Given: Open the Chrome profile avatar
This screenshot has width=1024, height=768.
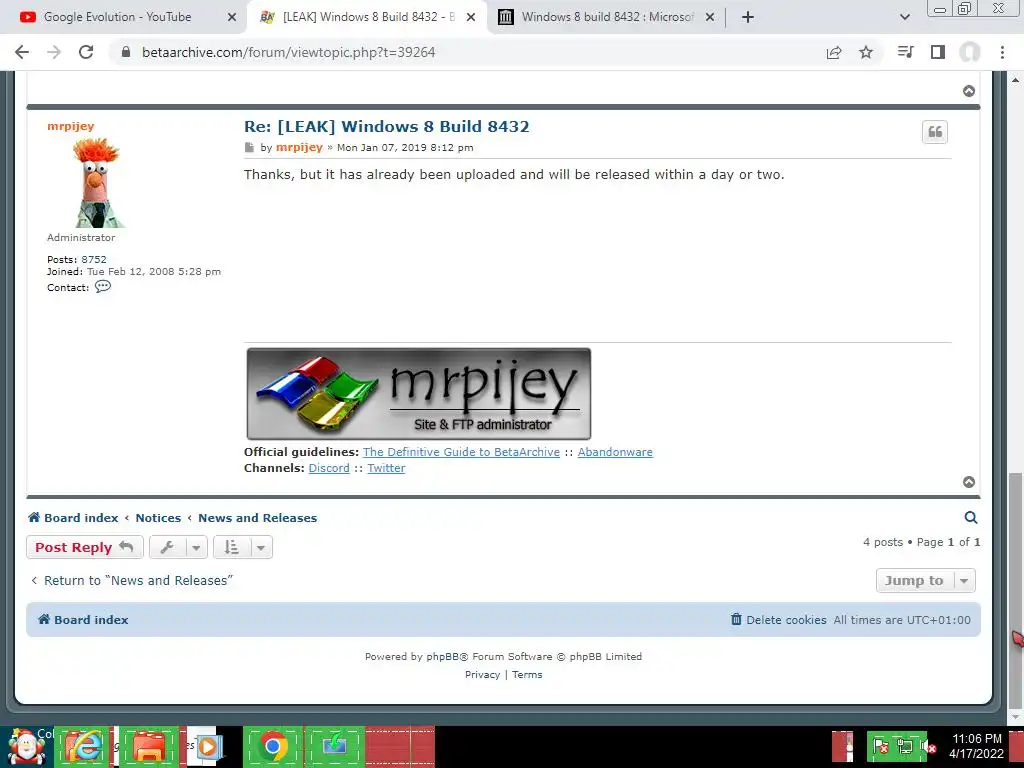Looking at the screenshot, I should click(970, 52).
